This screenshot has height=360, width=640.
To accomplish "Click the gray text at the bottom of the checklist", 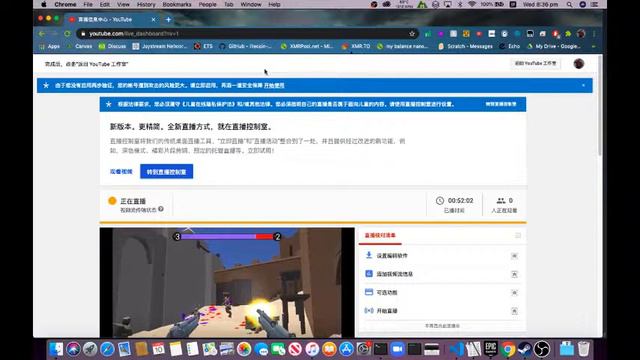I will pyautogui.click(x=442, y=326).
